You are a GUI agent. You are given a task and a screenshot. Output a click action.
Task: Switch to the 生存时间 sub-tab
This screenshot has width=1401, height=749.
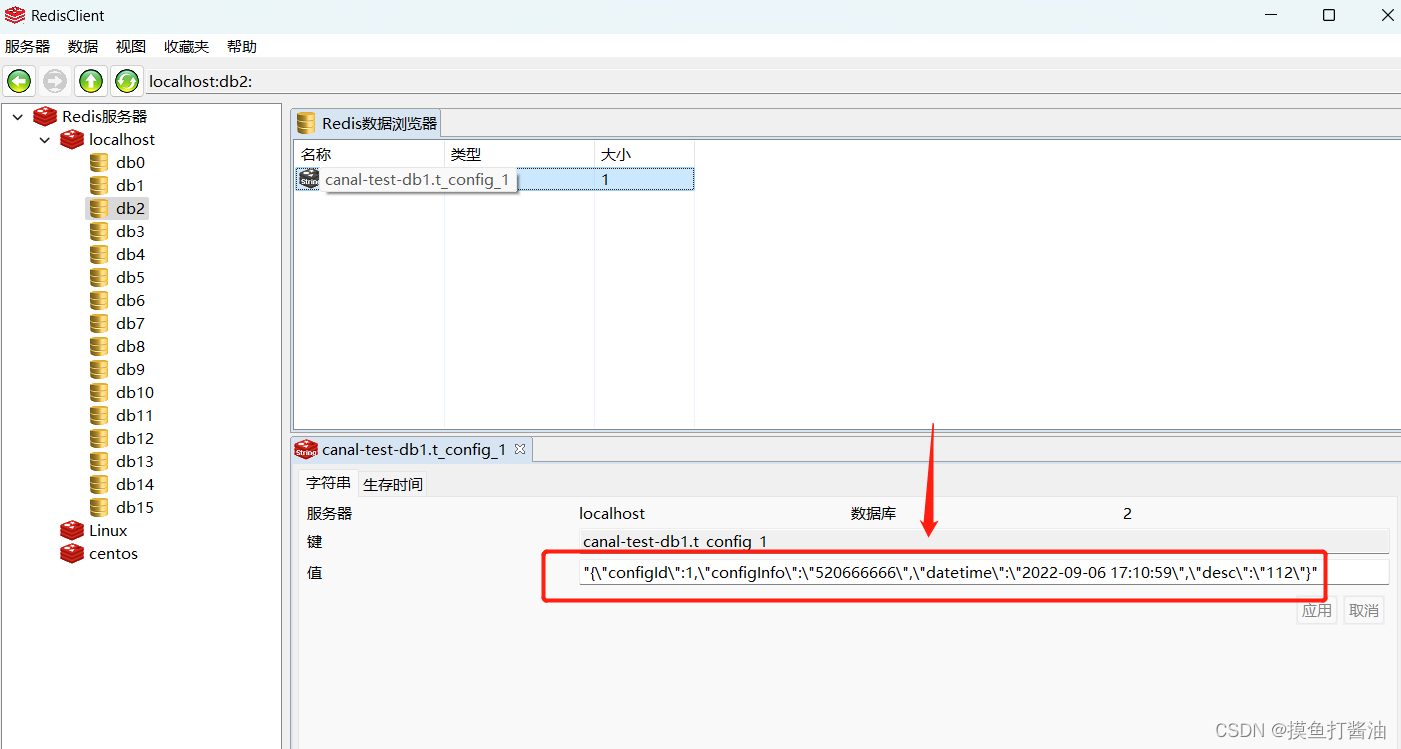392,484
